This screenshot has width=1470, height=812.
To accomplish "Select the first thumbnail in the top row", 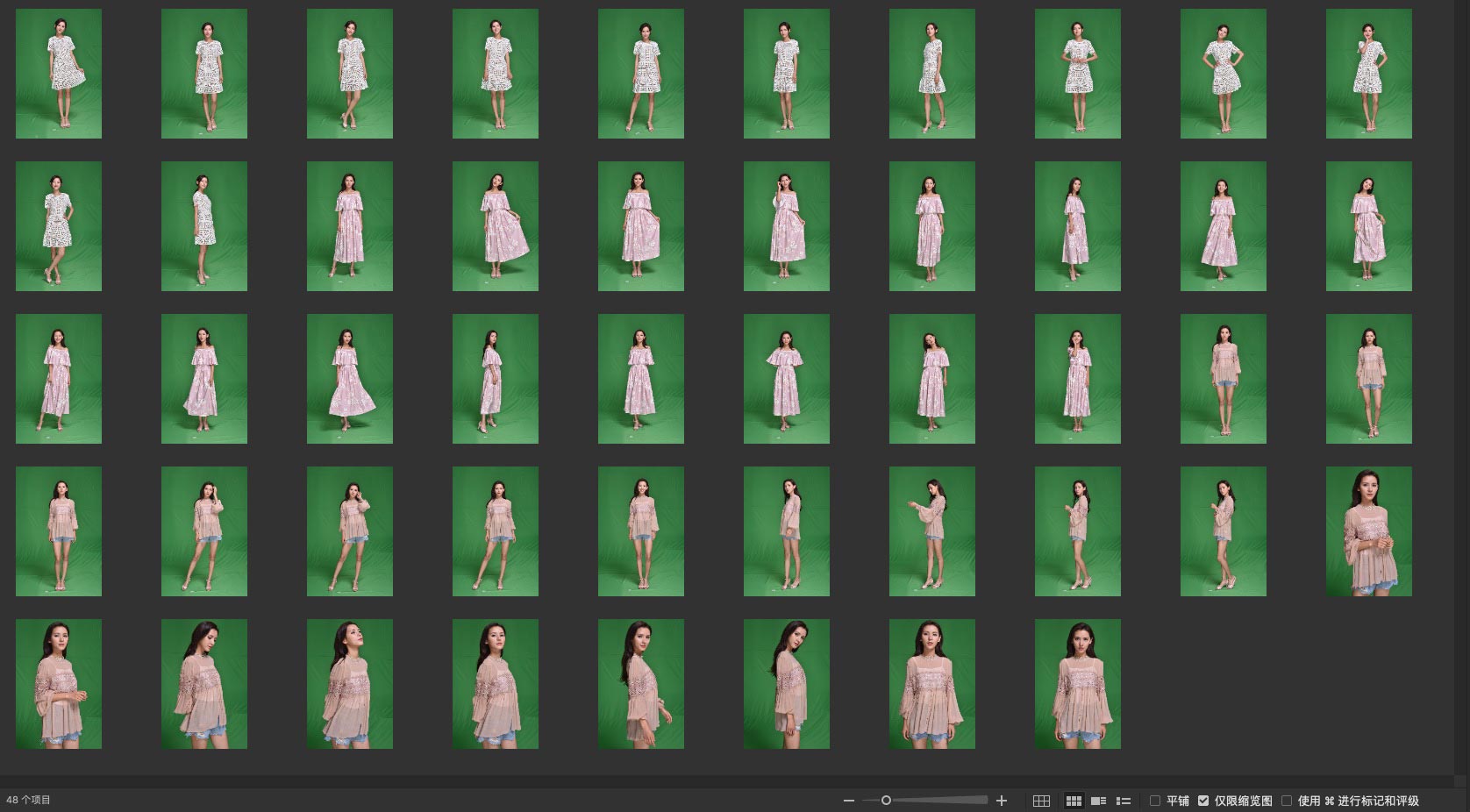I will click(59, 74).
